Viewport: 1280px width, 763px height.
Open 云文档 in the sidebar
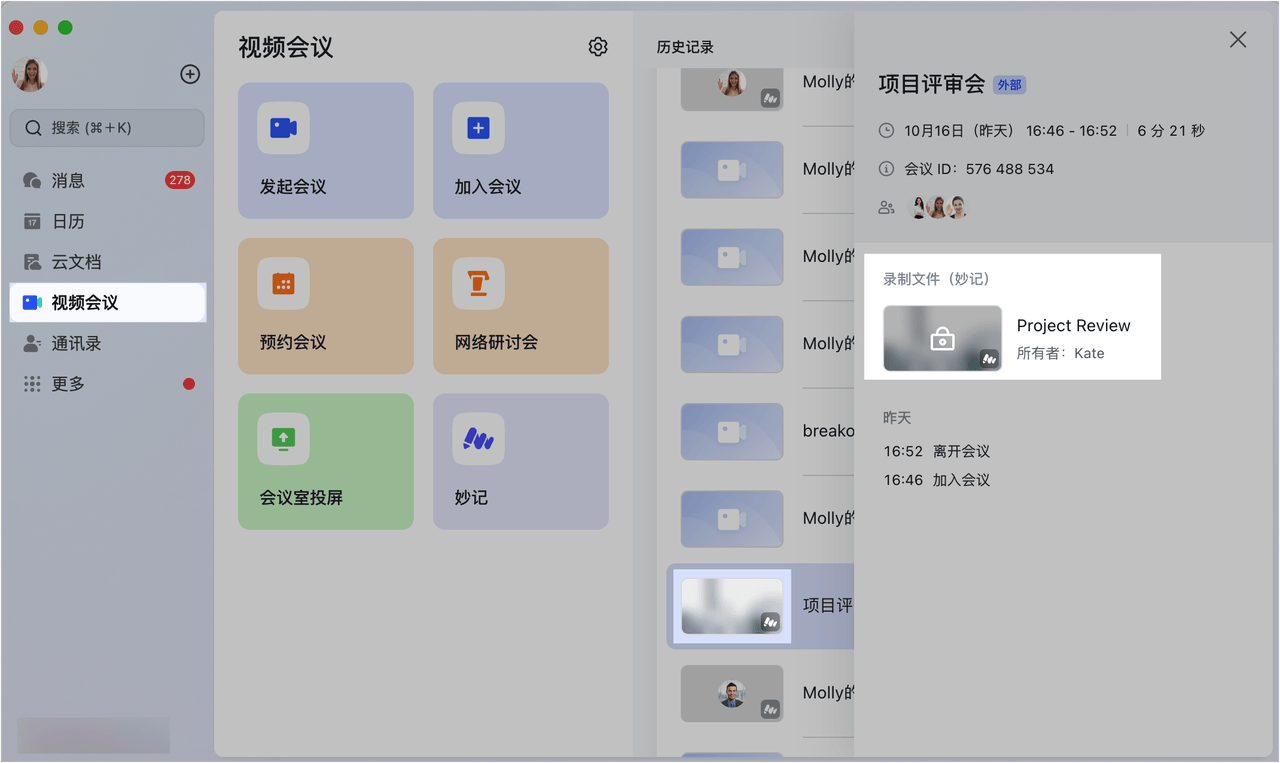76,262
